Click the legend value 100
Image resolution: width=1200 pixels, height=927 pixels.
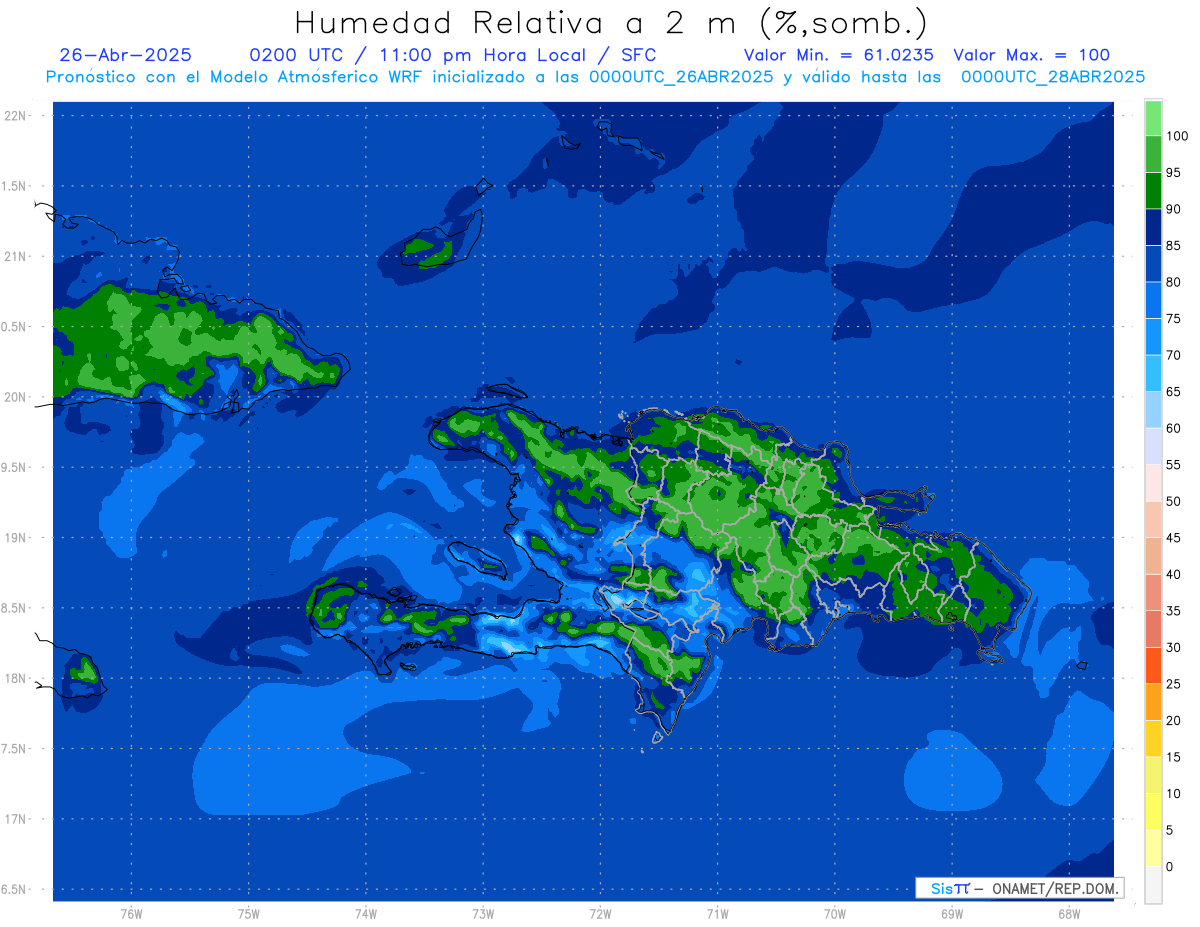[x=1176, y=137]
